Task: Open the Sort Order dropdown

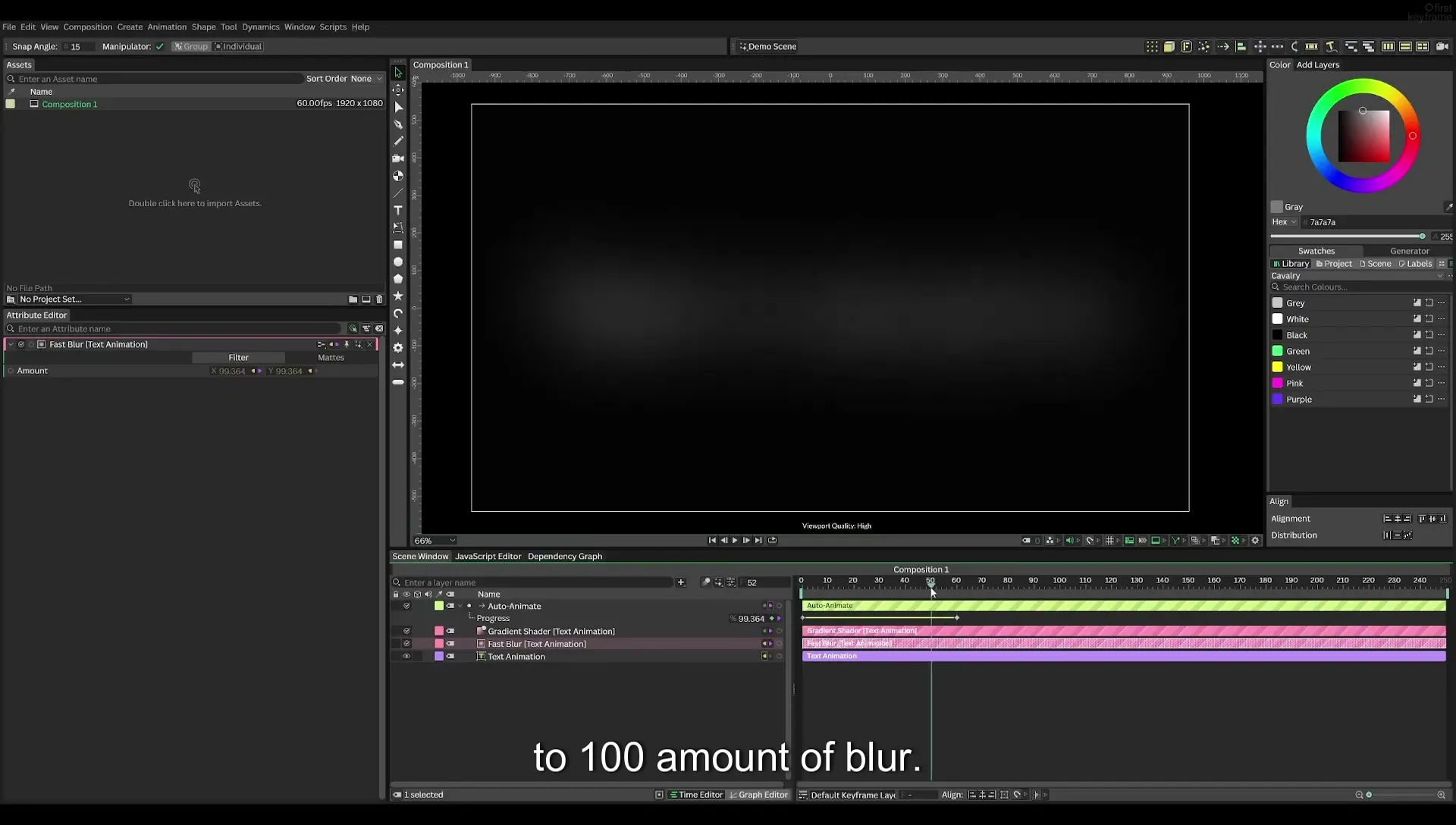Action: tap(366, 79)
